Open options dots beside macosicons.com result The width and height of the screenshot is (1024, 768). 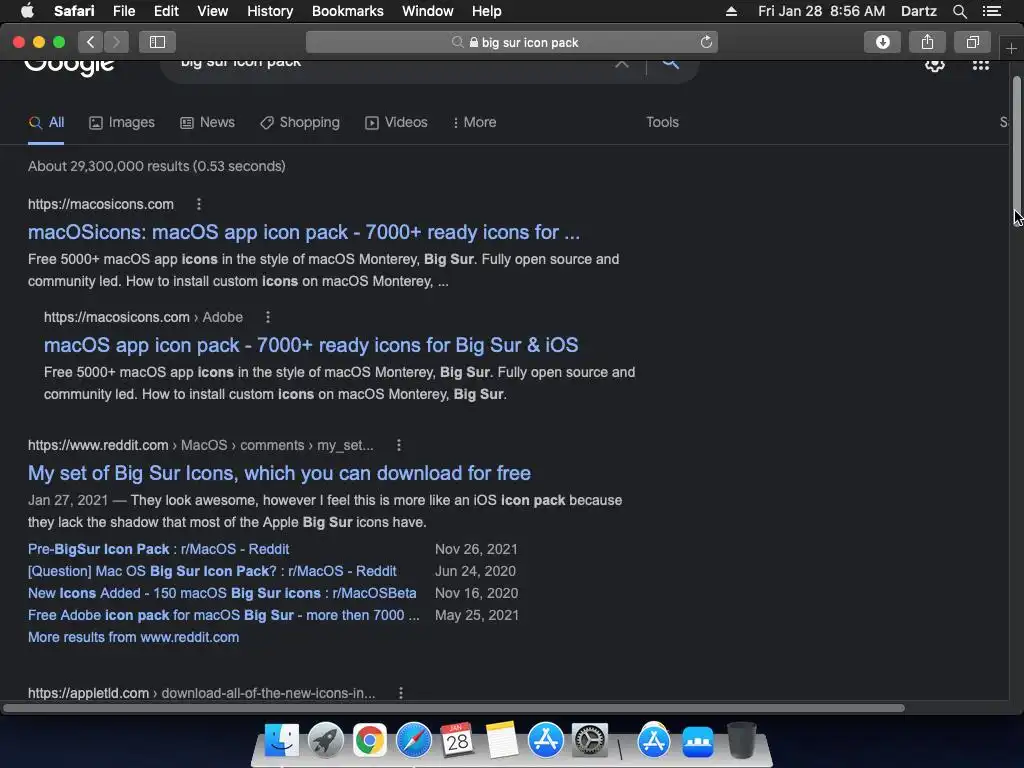pos(199,204)
